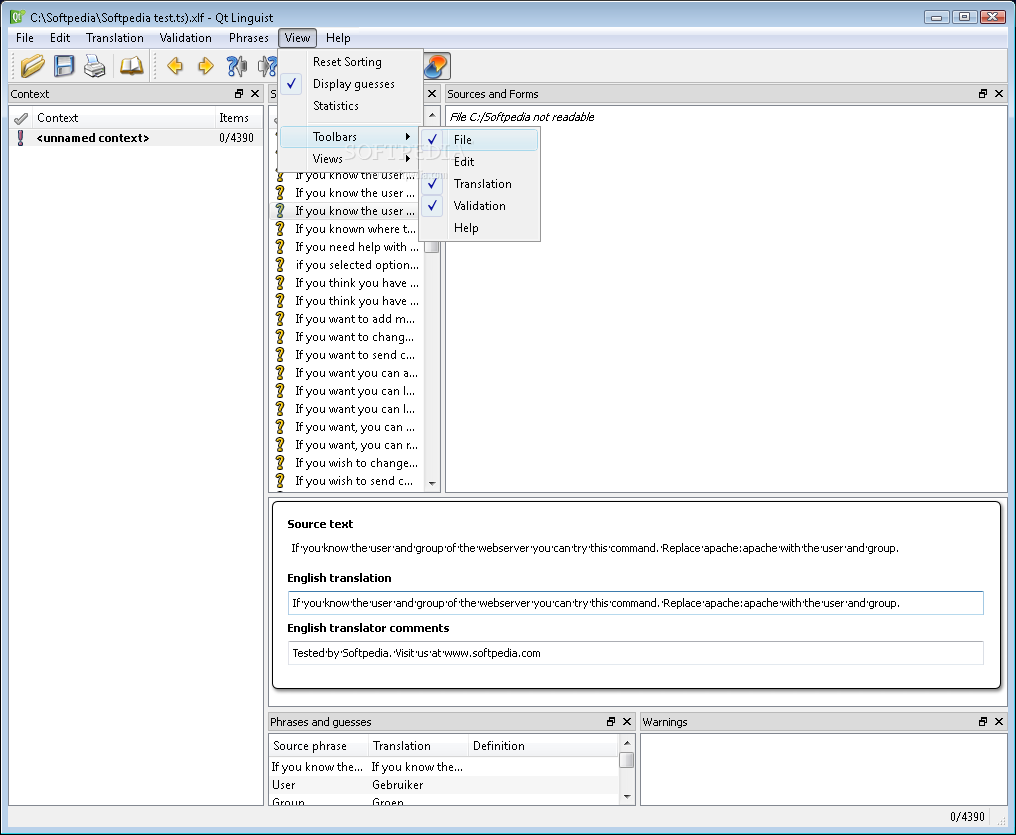Select the 'If you wish to send c...' string
The height and width of the screenshot is (835, 1016).
tap(348, 481)
